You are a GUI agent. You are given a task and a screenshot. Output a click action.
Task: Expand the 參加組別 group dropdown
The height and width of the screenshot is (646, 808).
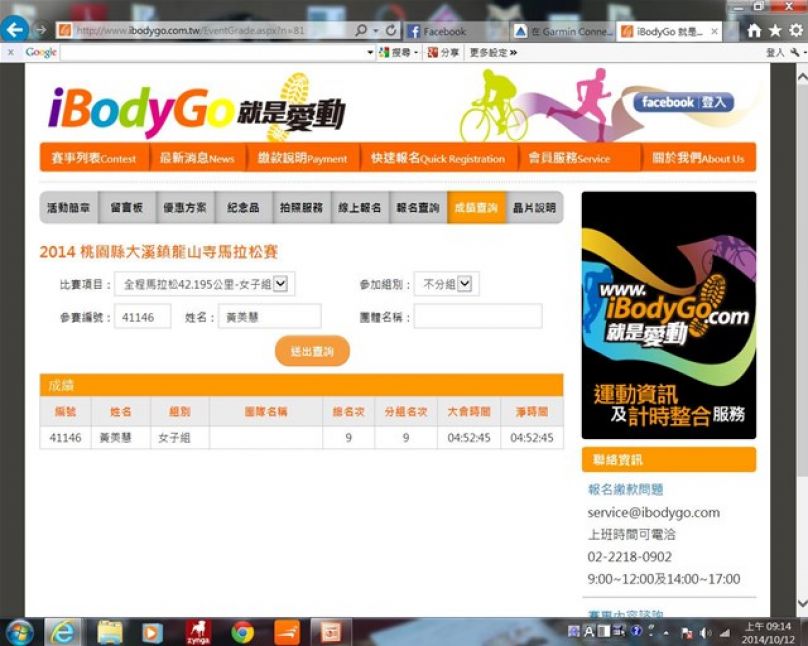(463, 285)
